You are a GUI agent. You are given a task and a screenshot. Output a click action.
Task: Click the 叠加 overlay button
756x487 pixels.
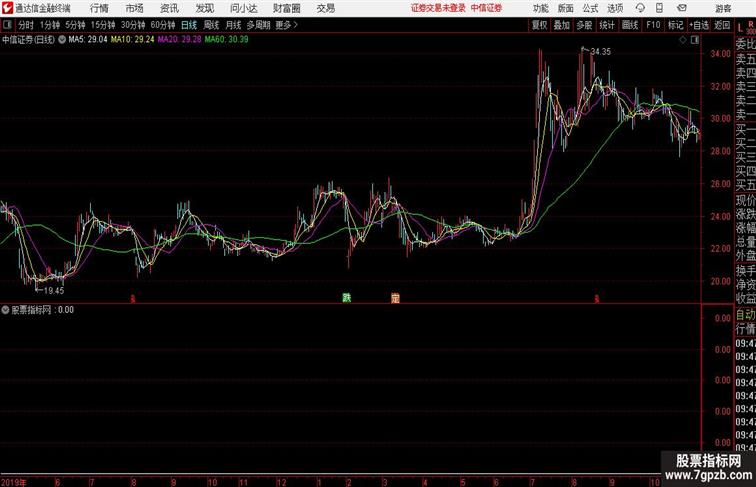(562, 25)
